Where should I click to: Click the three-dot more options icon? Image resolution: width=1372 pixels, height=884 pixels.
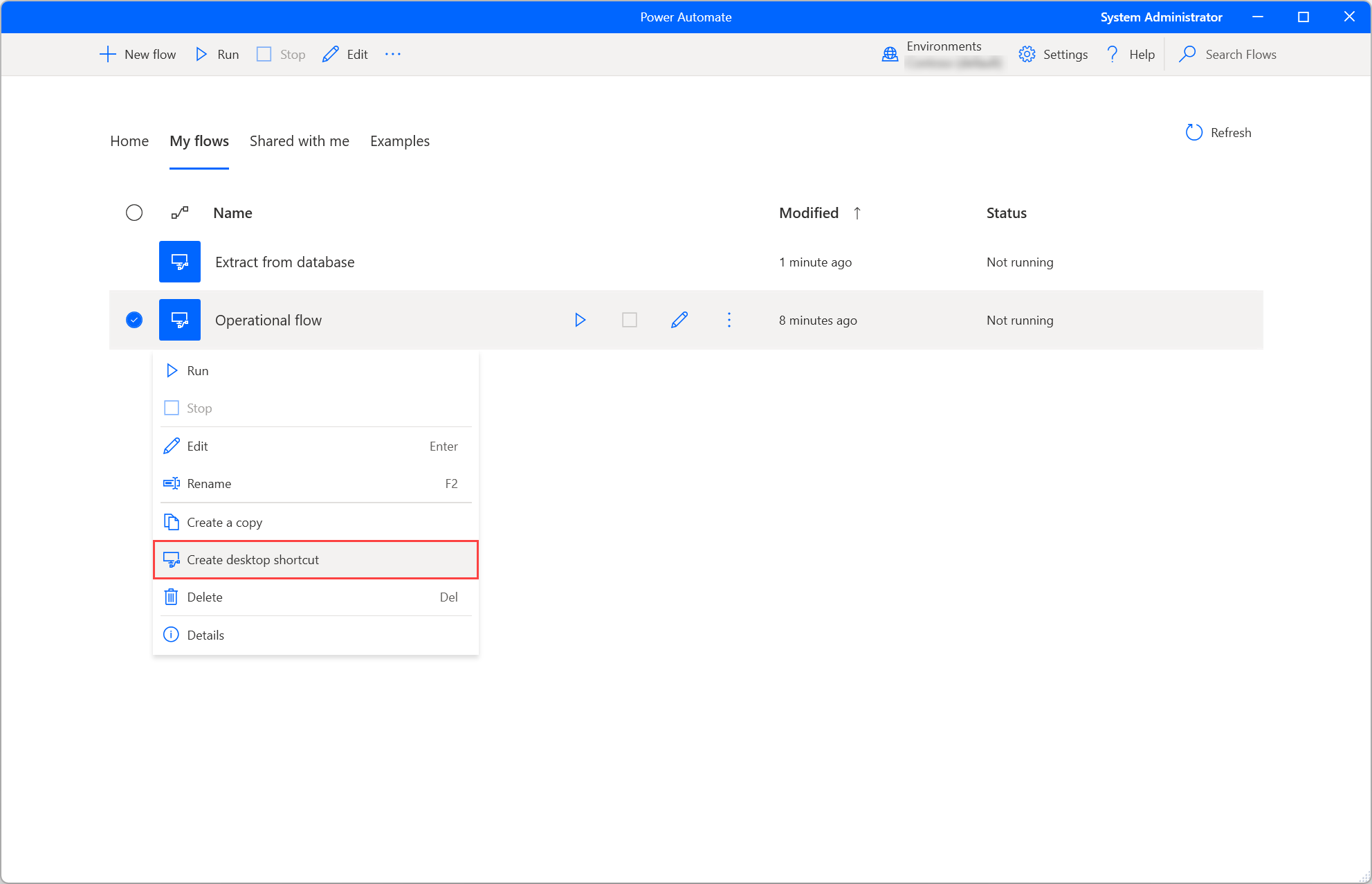pyautogui.click(x=729, y=320)
